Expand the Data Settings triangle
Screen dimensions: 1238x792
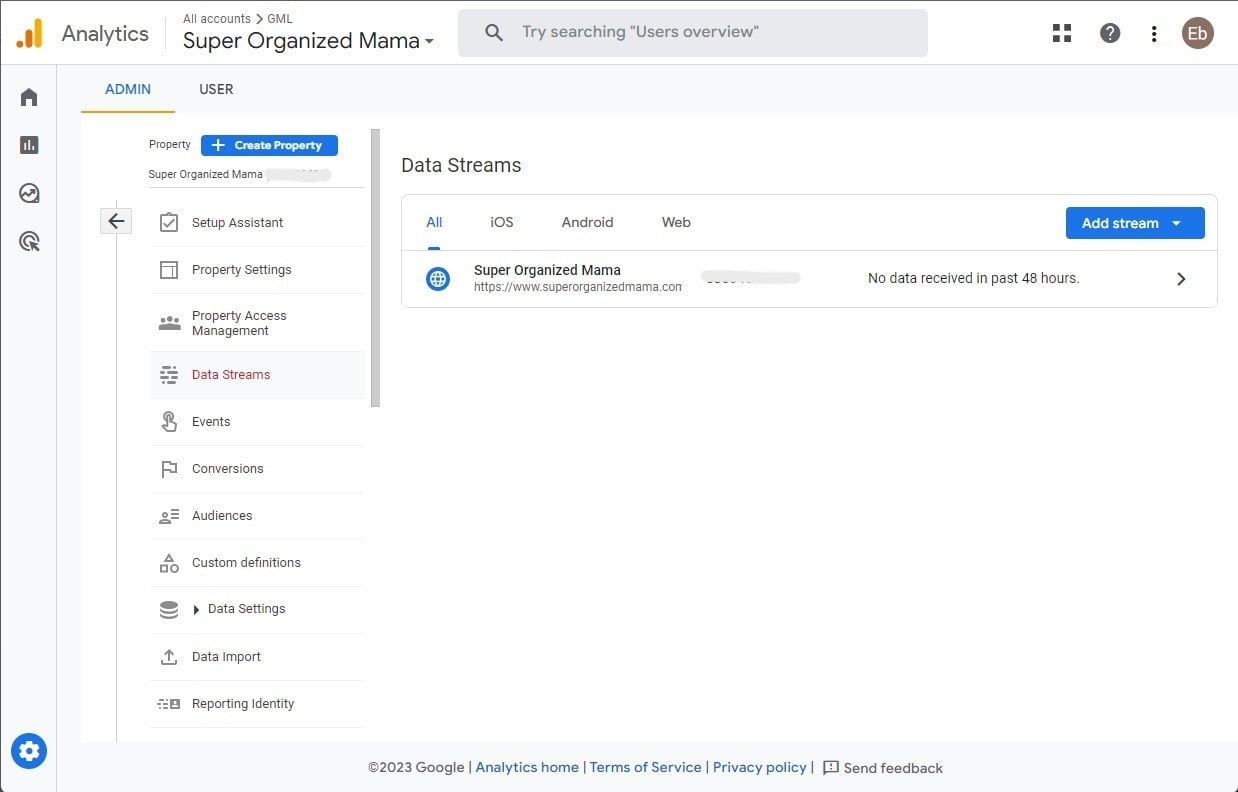click(x=196, y=610)
